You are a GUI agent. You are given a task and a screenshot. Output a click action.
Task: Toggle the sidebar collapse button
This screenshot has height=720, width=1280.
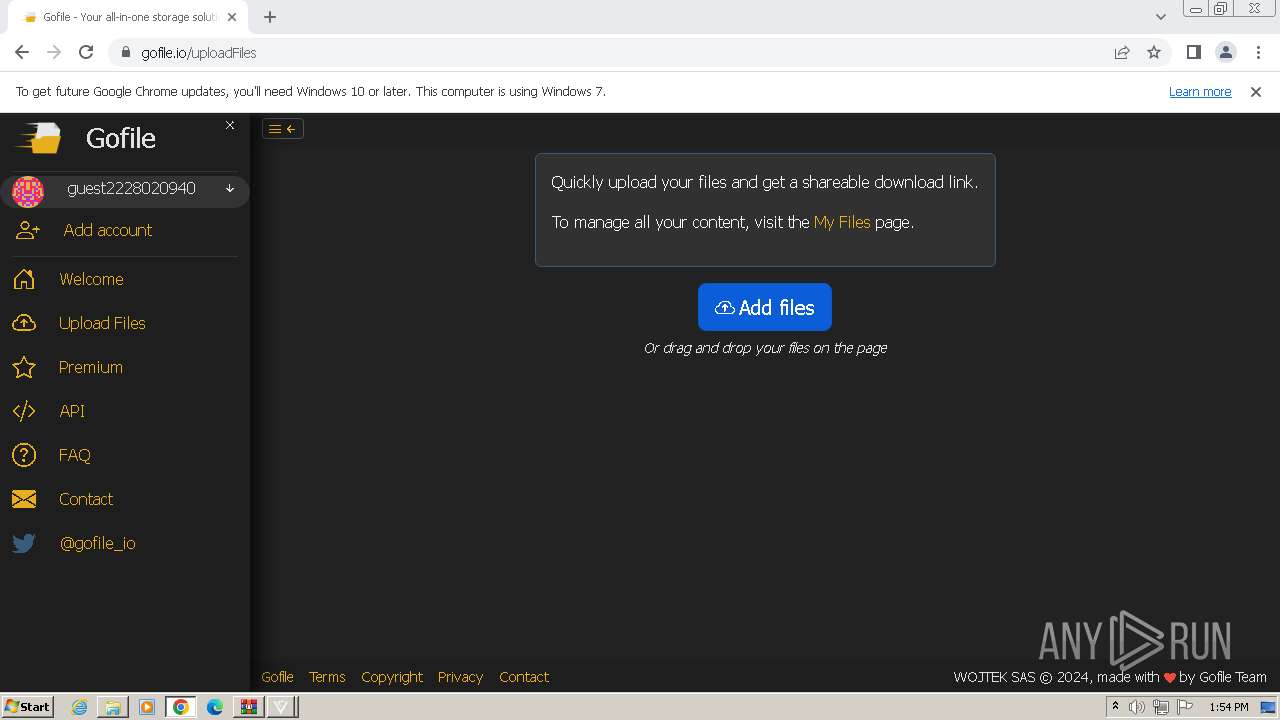(283, 128)
